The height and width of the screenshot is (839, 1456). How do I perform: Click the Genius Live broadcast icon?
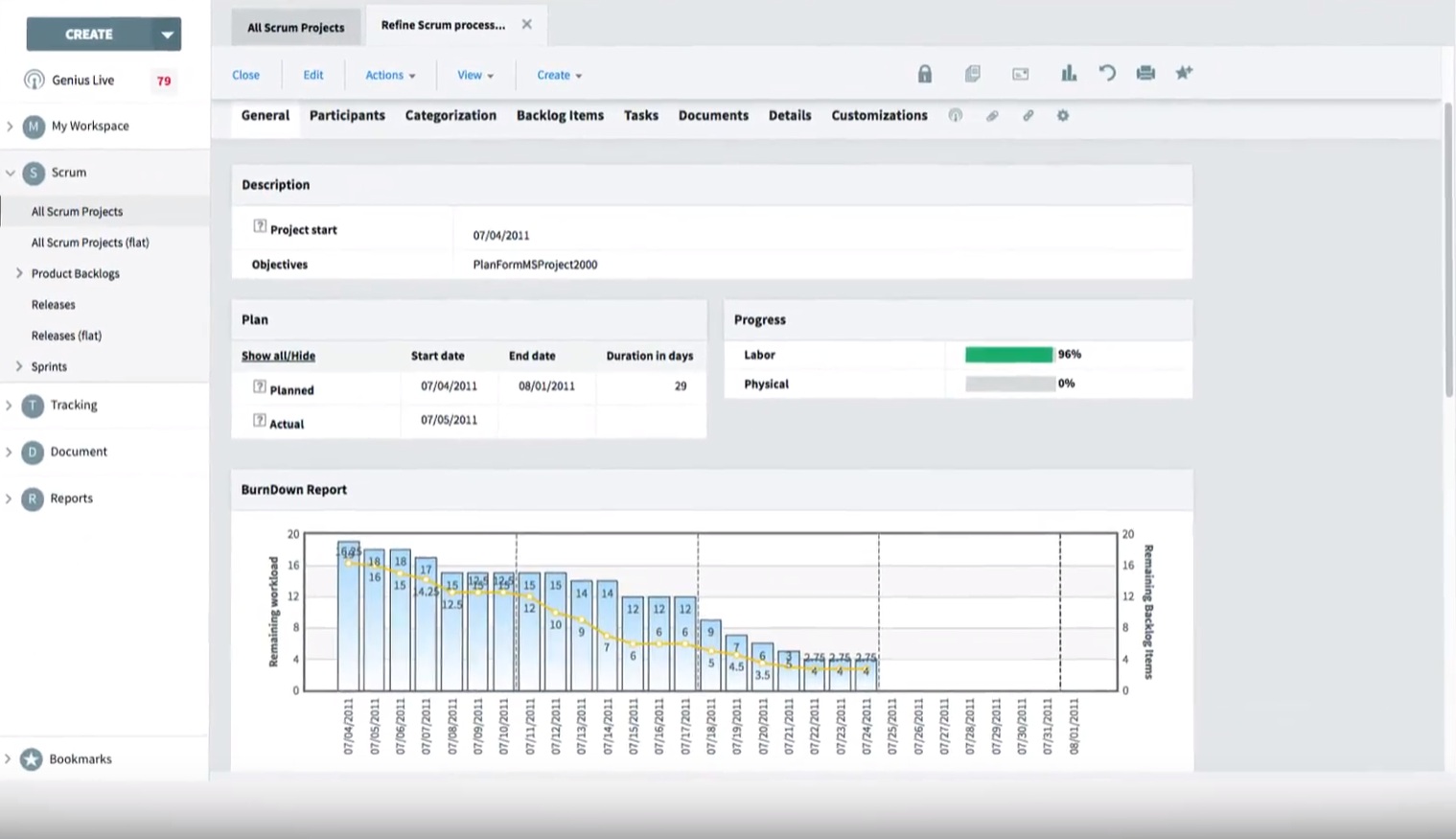[35, 81]
